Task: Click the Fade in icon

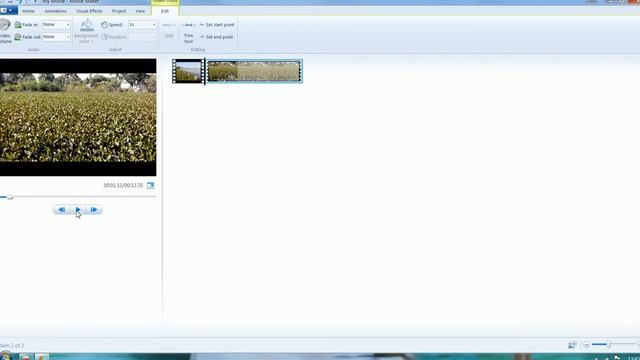Action: tap(18, 25)
